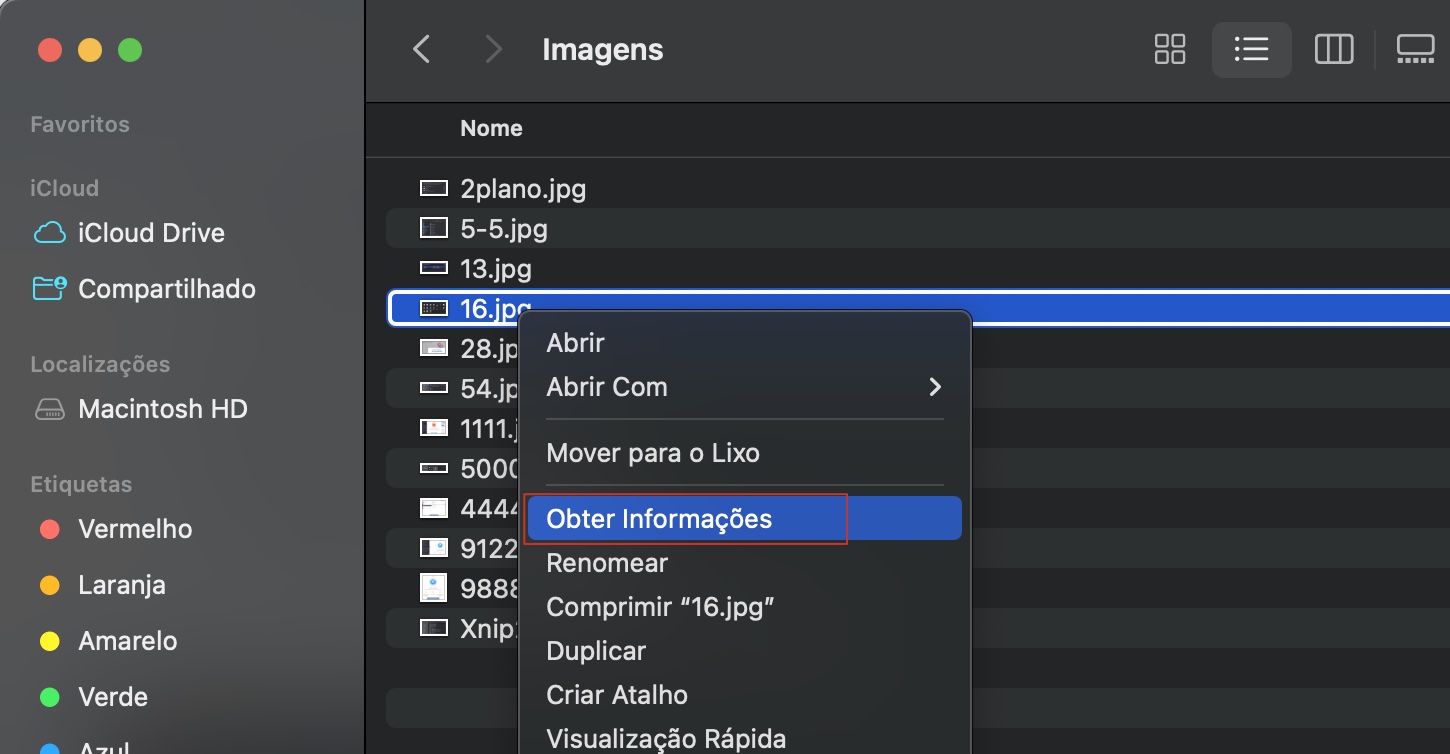The image size is (1450, 754).
Task: Click Abrir to open 16.jpg
Action: pos(574,342)
